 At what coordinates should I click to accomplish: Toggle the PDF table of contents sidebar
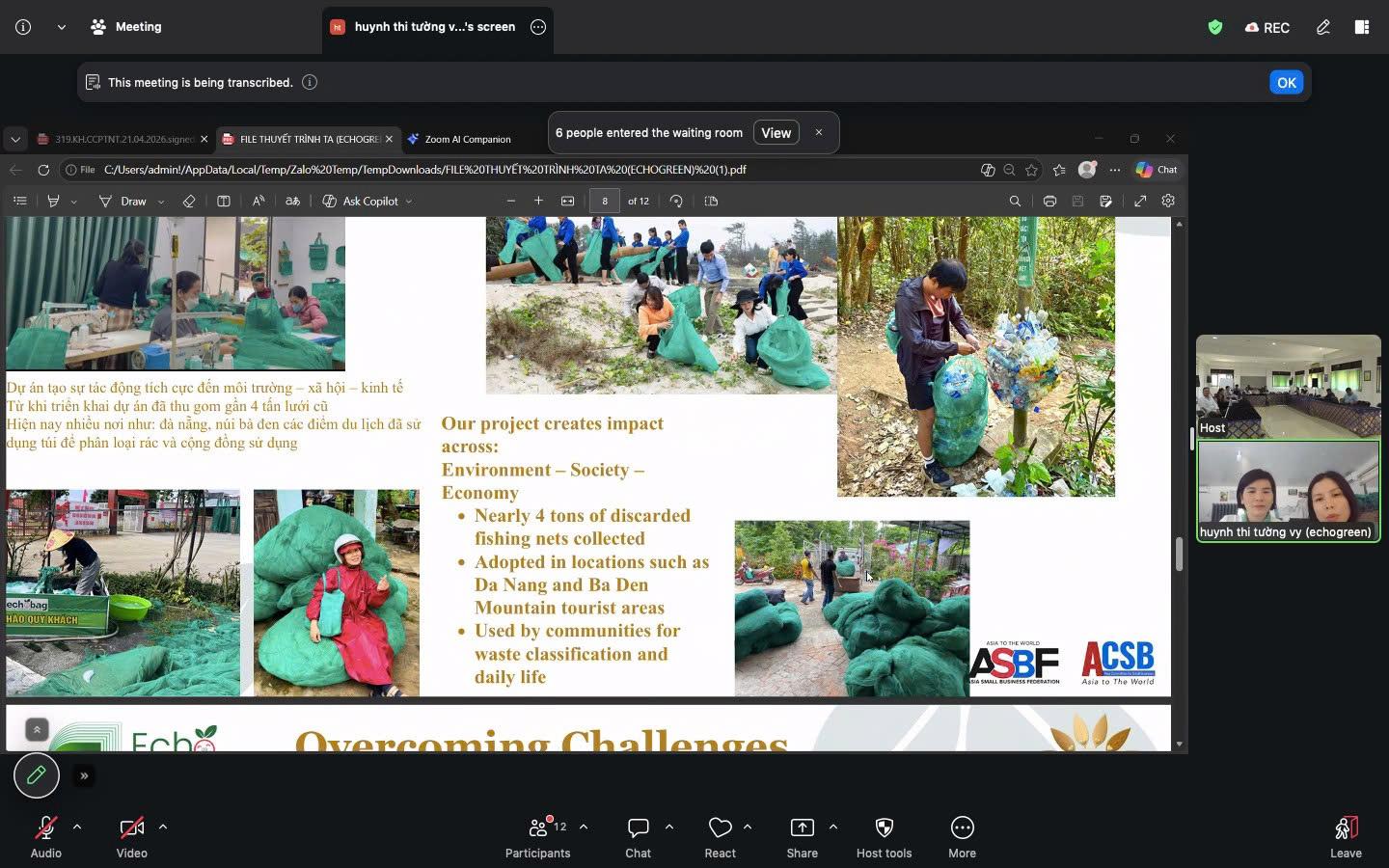click(x=20, y=202)
